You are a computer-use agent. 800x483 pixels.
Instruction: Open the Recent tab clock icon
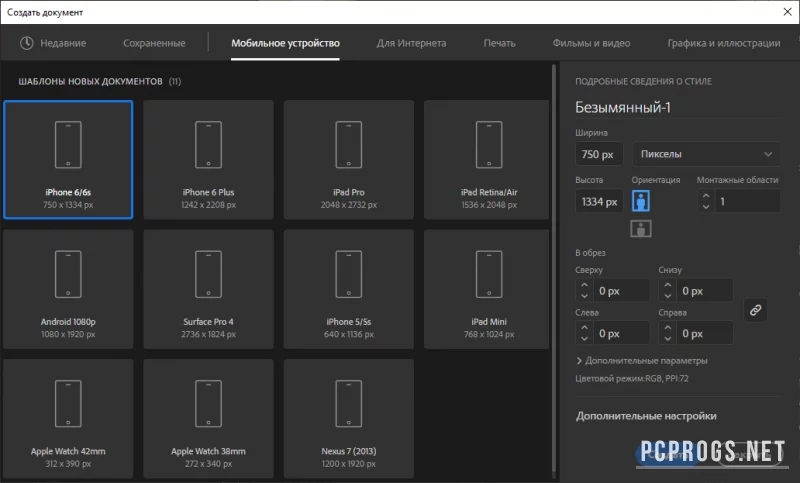point(27,43)
